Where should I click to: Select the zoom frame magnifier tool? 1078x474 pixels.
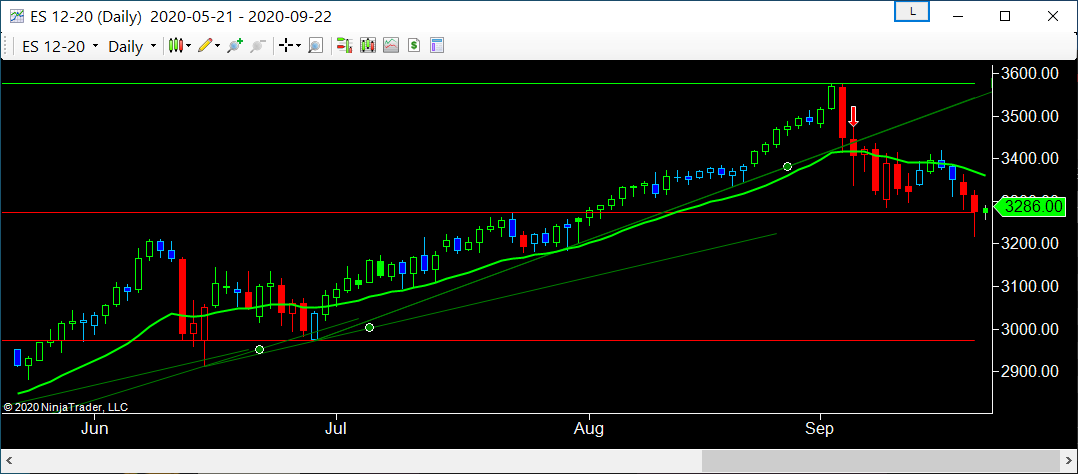tap(315, 46)
